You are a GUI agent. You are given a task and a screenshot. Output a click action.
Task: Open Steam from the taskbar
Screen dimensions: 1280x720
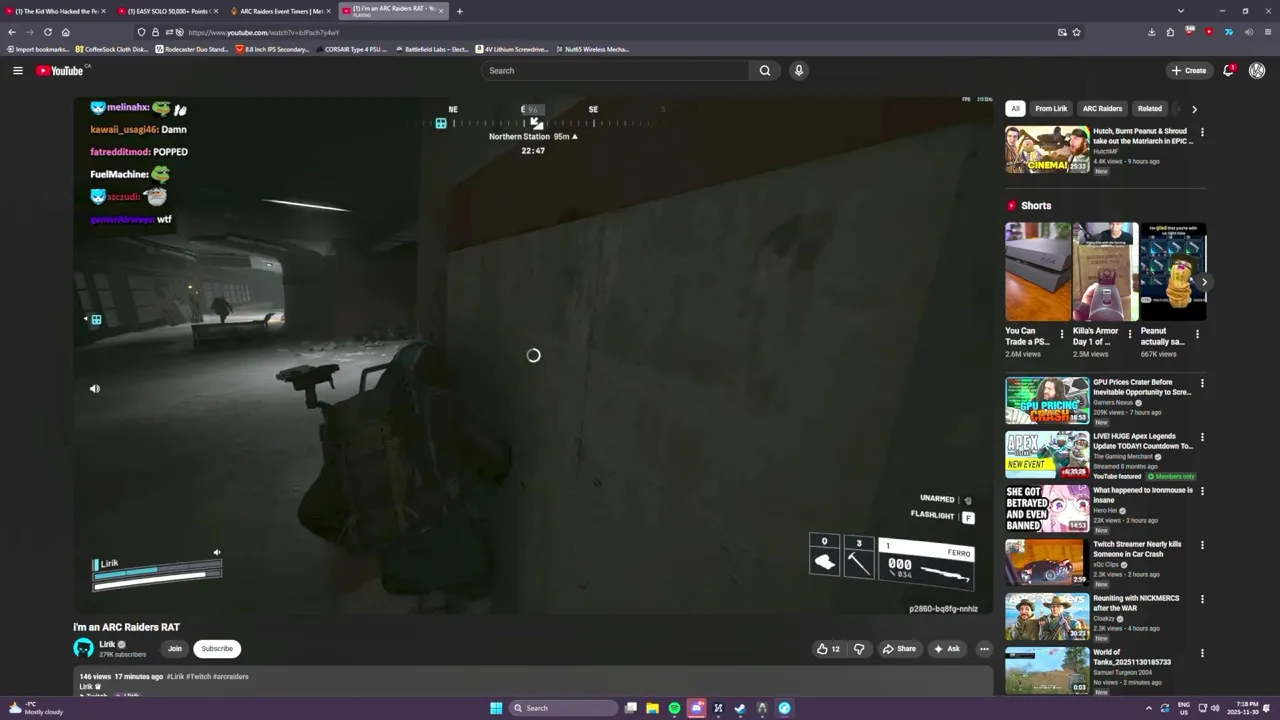coord(740,708)
